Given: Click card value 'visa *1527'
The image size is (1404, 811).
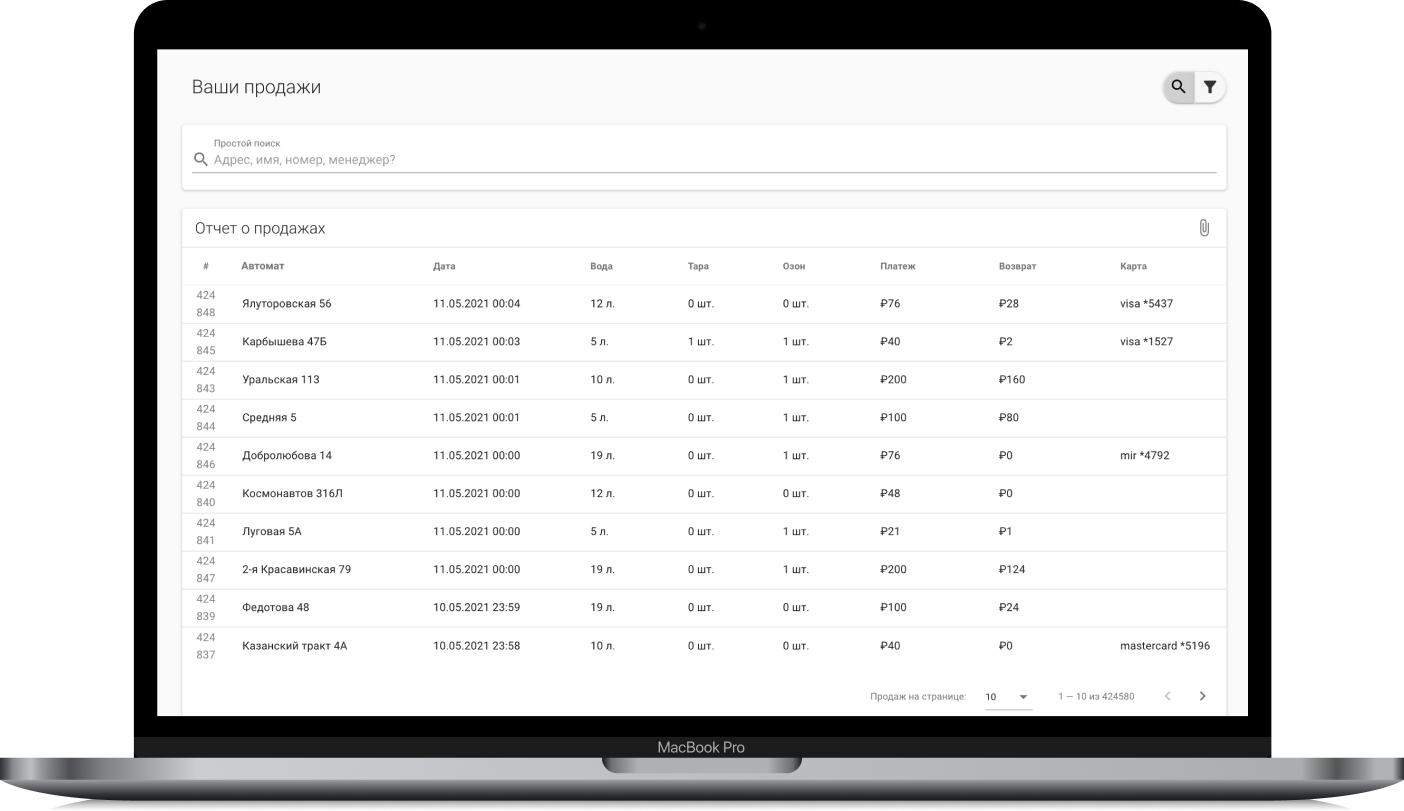Looking at the screenshot, I should [1146, 342].
